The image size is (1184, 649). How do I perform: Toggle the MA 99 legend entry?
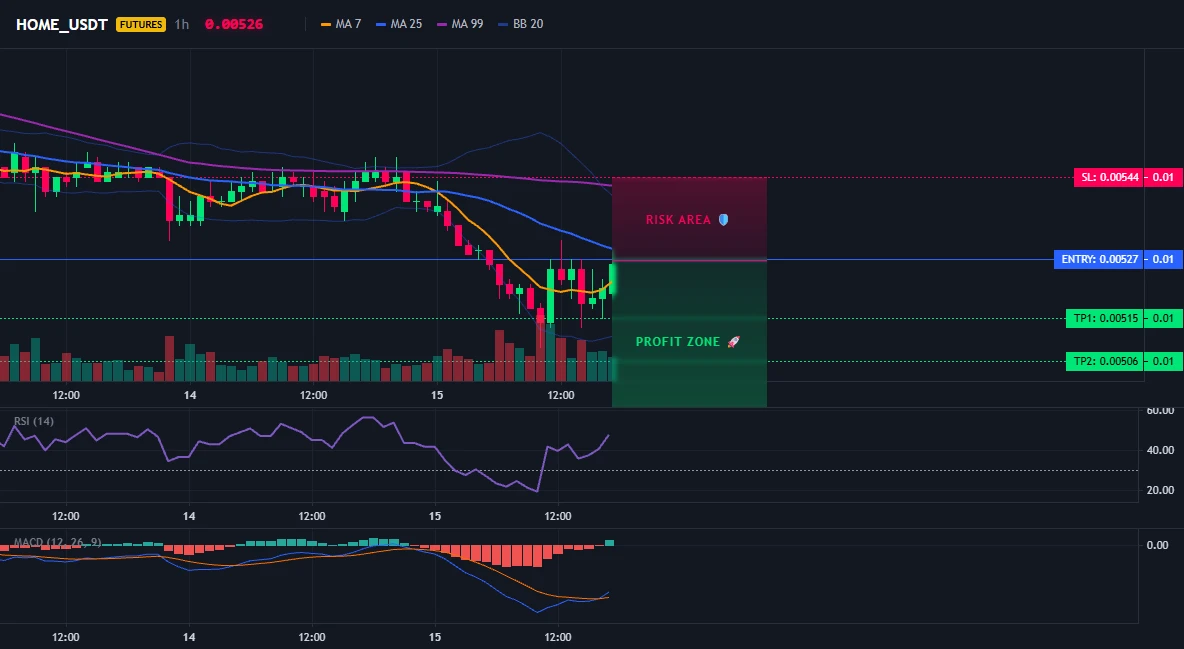pos(460,24)
